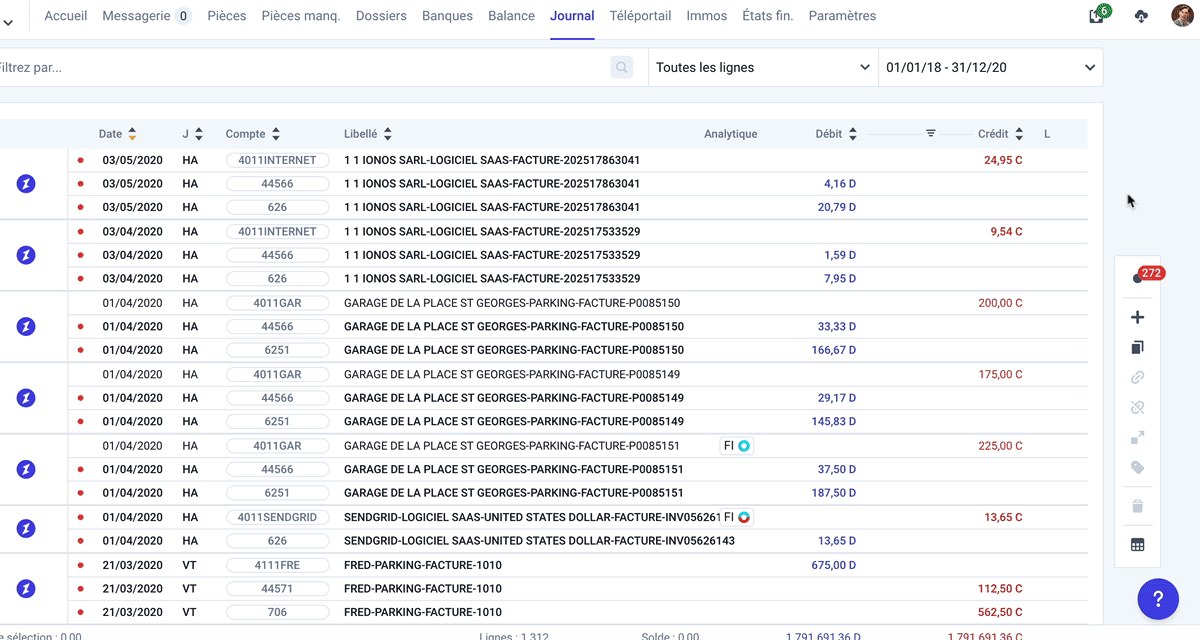1200x640 pixels.
Task: Expand the date range 01/01/18 - 31/12/20 selector
Action: coord(990,68)
